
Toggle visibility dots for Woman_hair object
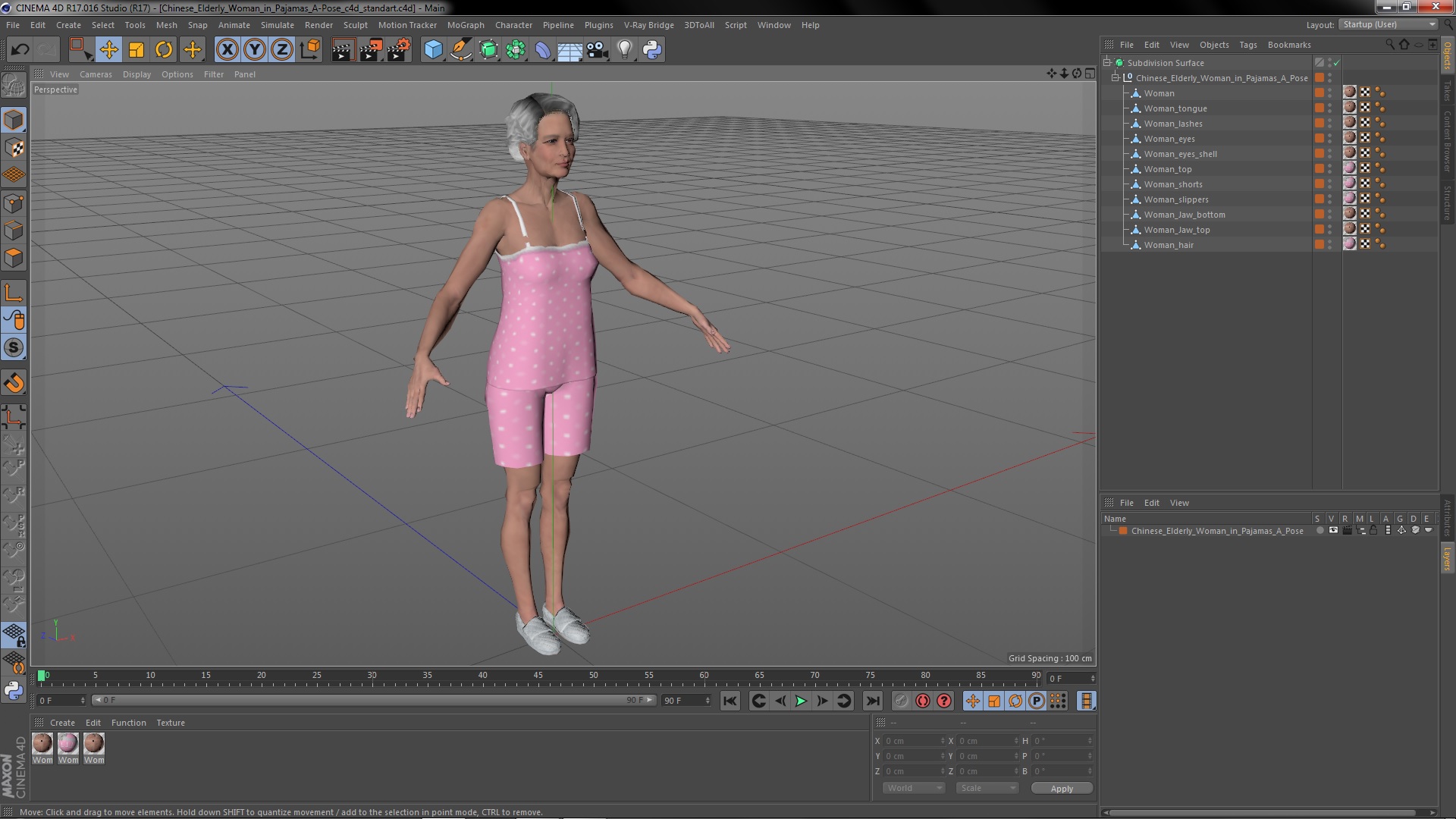(x=1330, y=245)
